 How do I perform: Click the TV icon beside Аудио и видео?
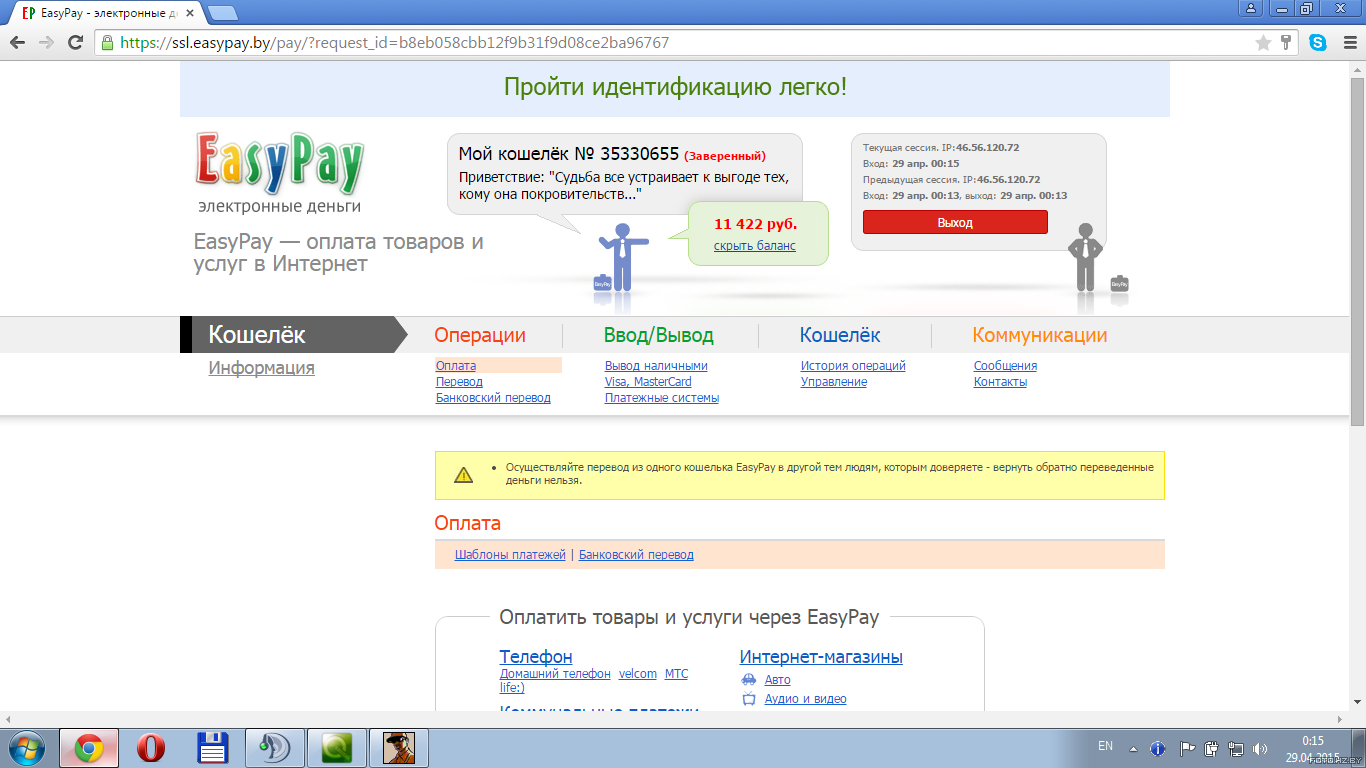[x=749, y=699]
